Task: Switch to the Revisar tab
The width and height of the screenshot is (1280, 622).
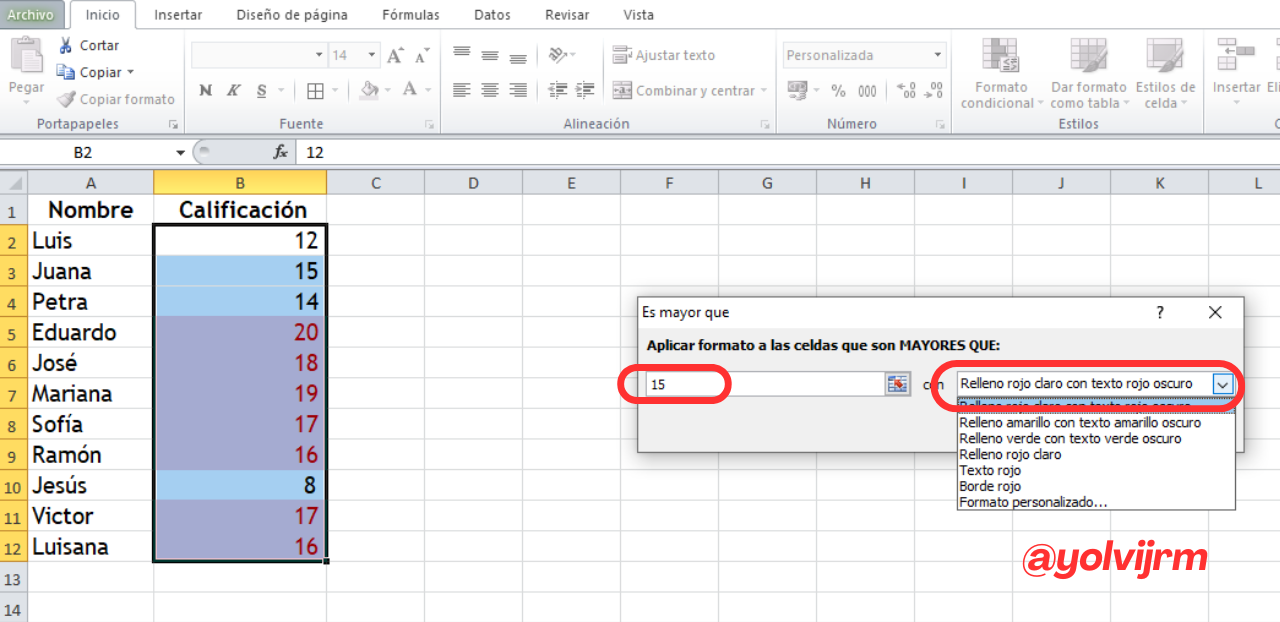Action: coord(567,15)
